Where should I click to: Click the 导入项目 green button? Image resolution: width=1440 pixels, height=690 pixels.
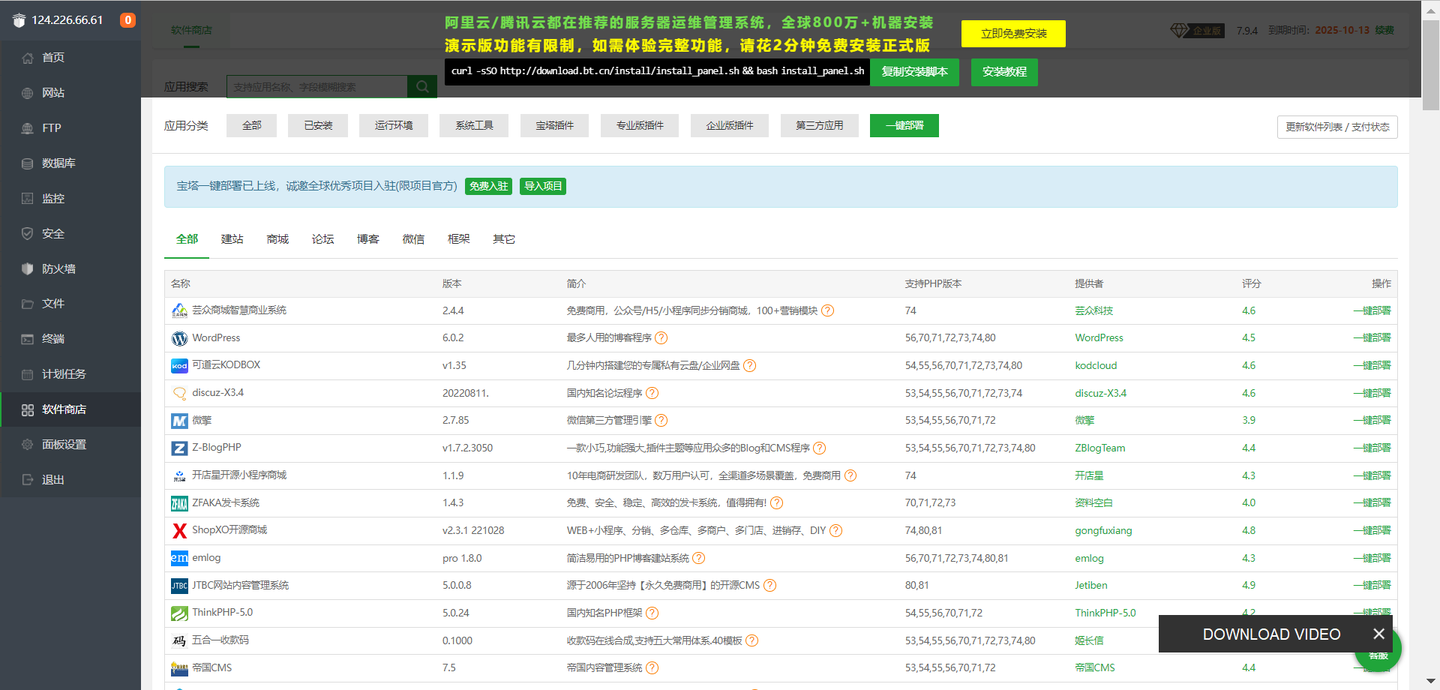[x=543, y=186]
